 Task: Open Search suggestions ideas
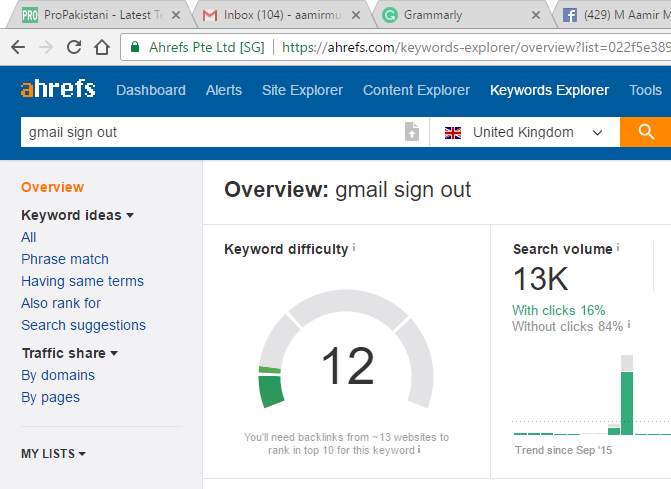[83, 325]
